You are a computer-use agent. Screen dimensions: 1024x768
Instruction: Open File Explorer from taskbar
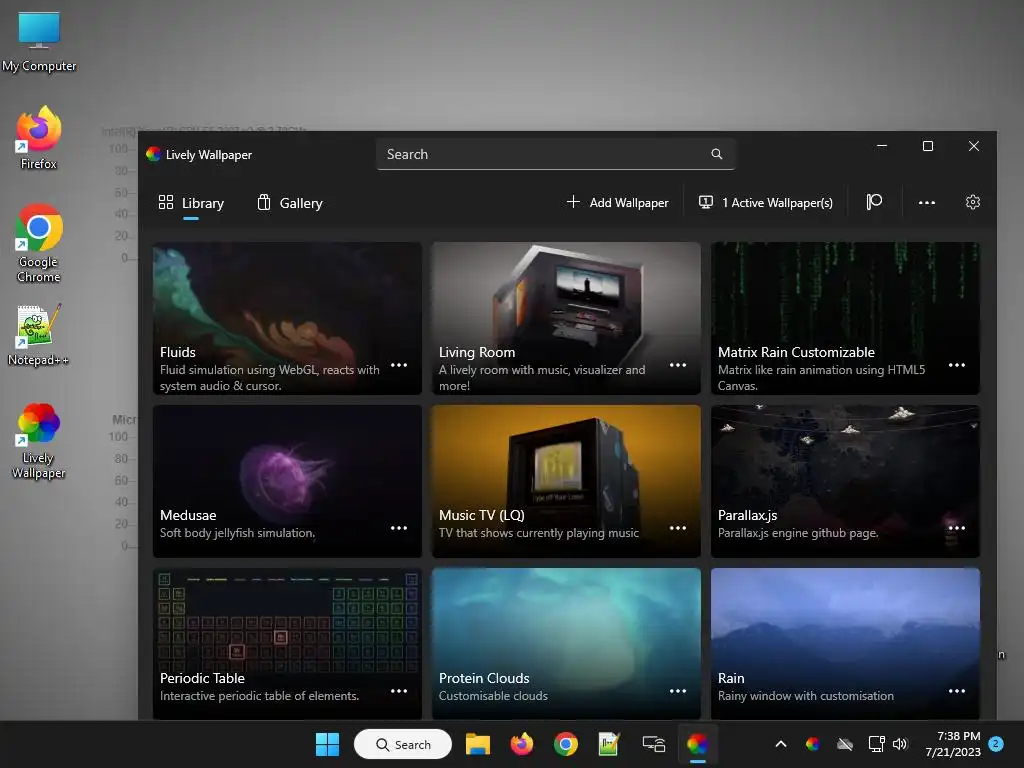(477, 744)
